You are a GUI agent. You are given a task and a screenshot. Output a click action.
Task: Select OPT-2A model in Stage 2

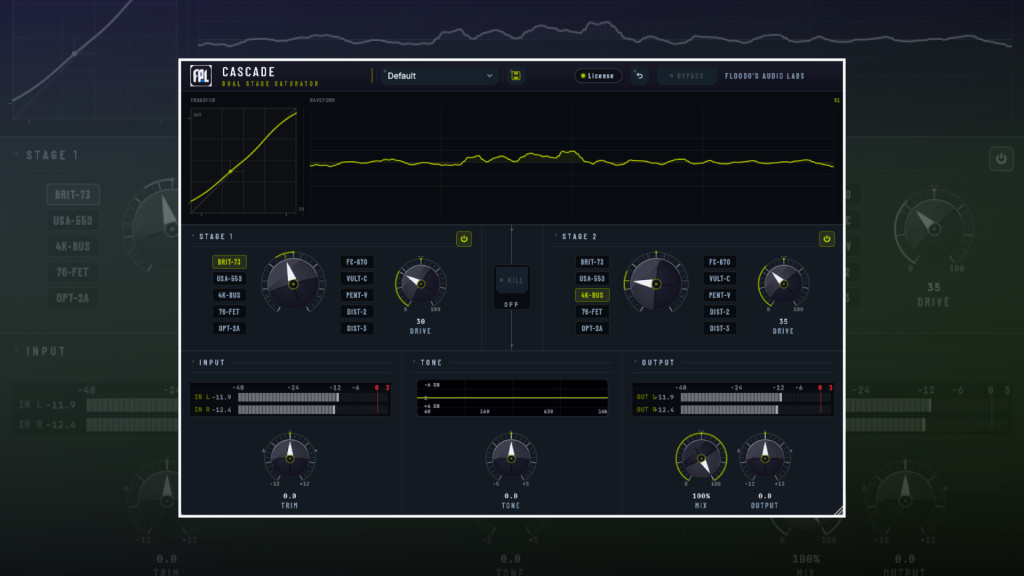(x=592, y=328)
